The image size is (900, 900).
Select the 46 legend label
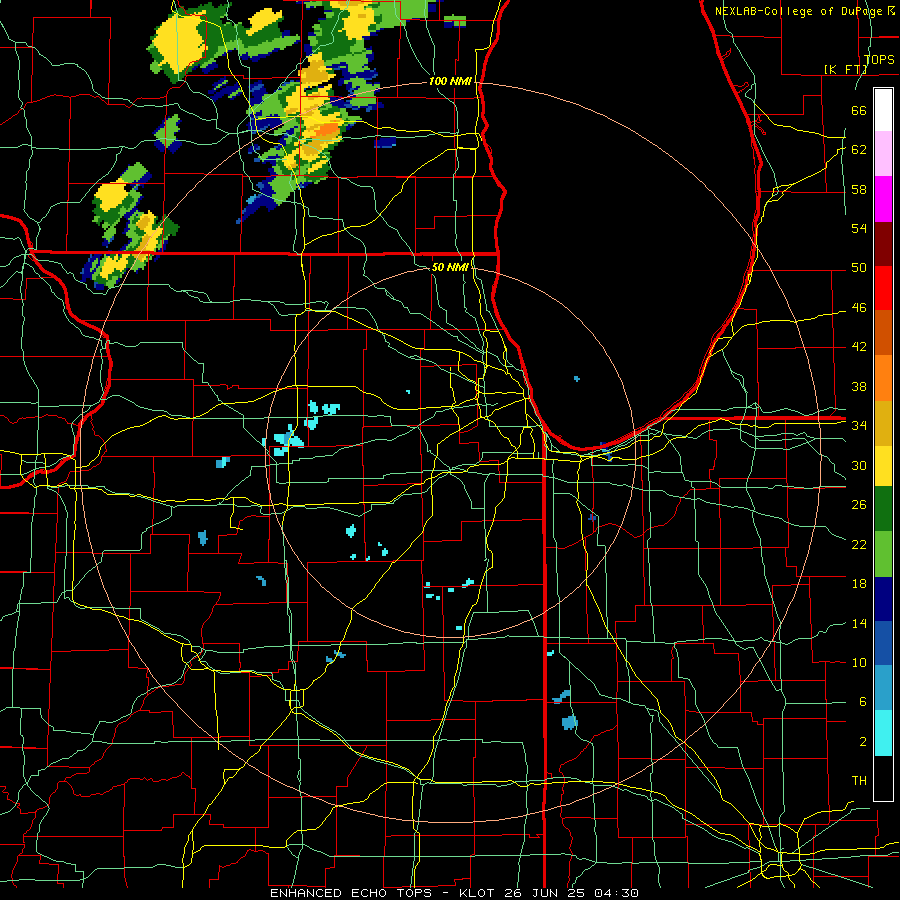[859, 308]
